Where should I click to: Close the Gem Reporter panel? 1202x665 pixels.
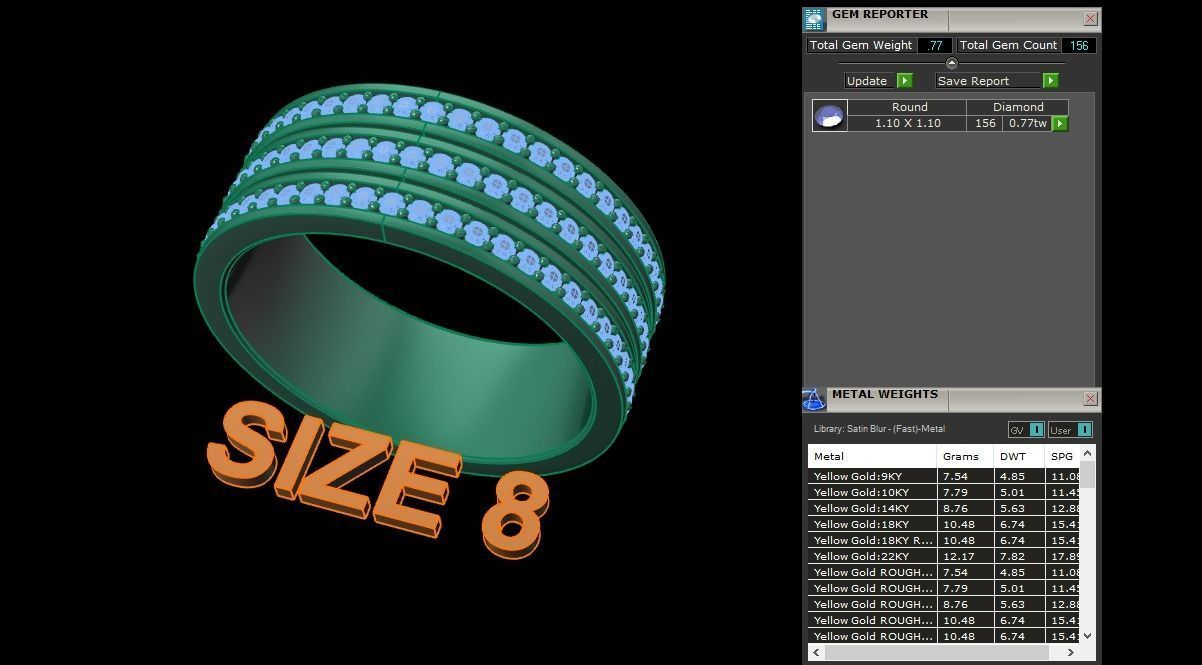pyautogui.click(x=1090, y=19)
